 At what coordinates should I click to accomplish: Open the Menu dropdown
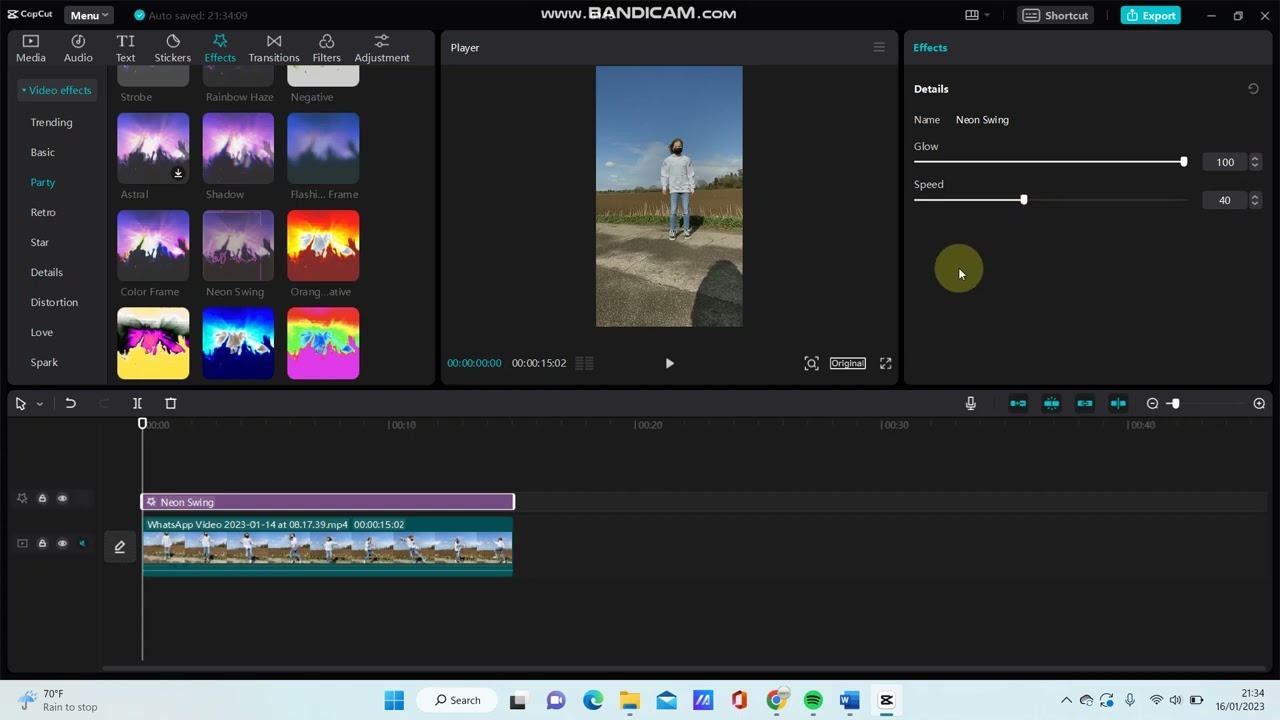point(89,15)
